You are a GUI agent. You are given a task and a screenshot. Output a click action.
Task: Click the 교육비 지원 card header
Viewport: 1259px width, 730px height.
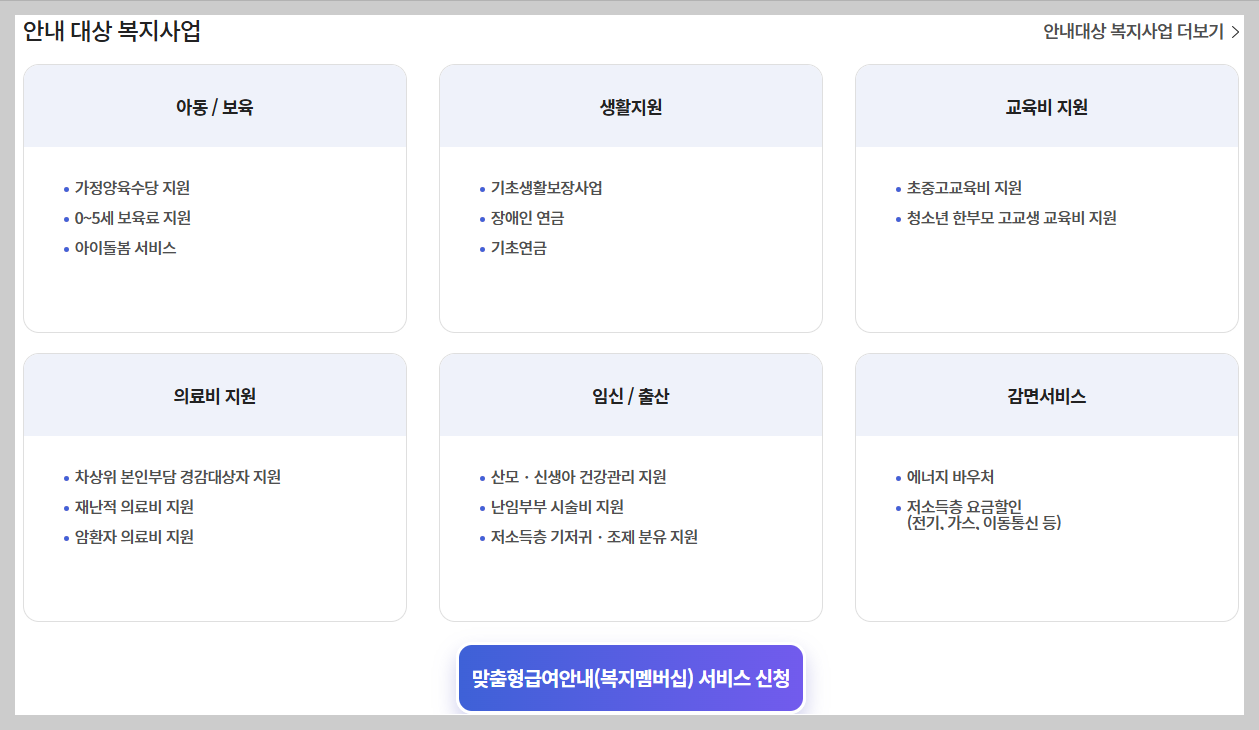coord(1047,105)
